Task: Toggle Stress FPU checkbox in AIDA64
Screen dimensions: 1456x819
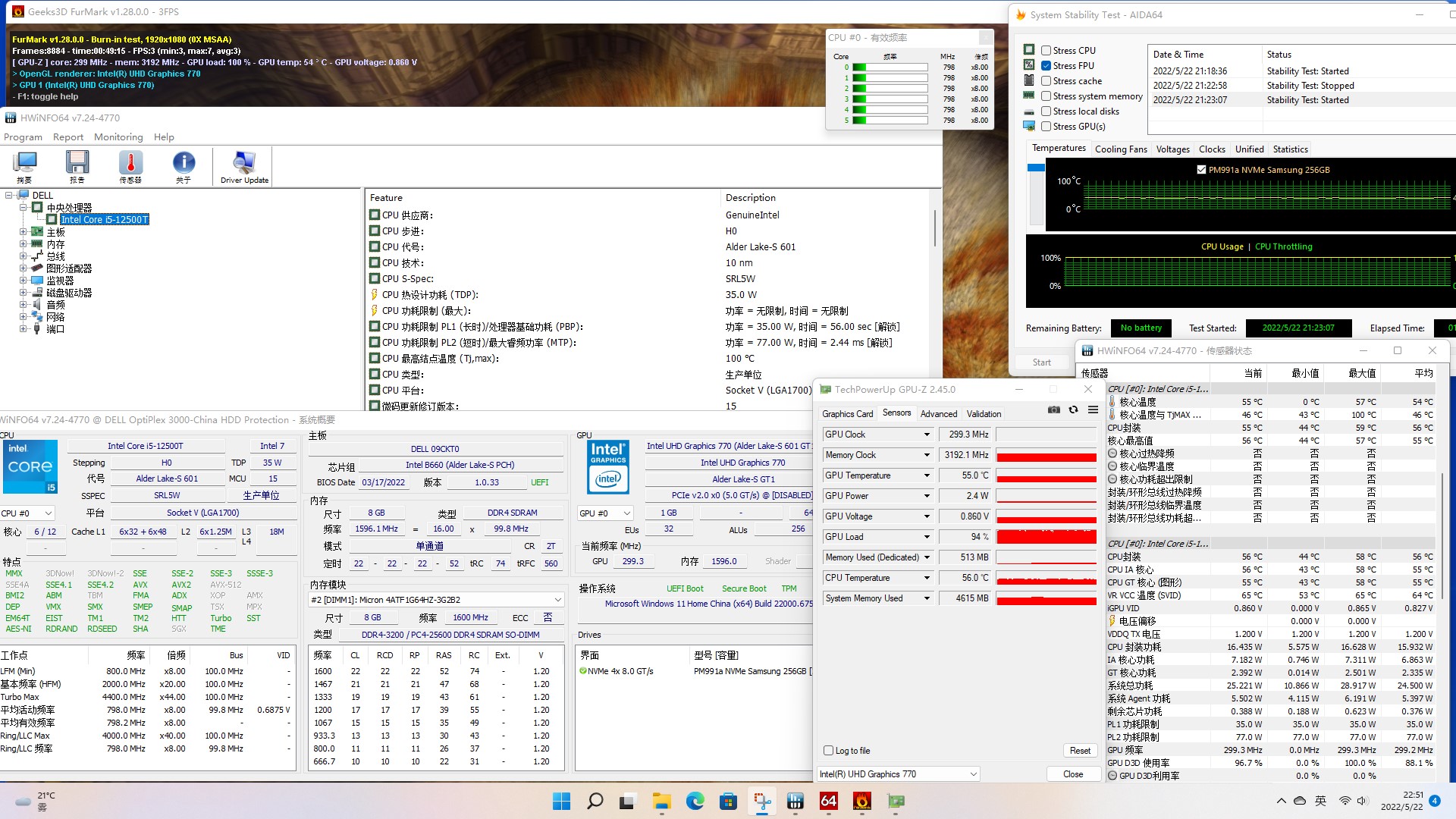Action: click(1046, 65)
